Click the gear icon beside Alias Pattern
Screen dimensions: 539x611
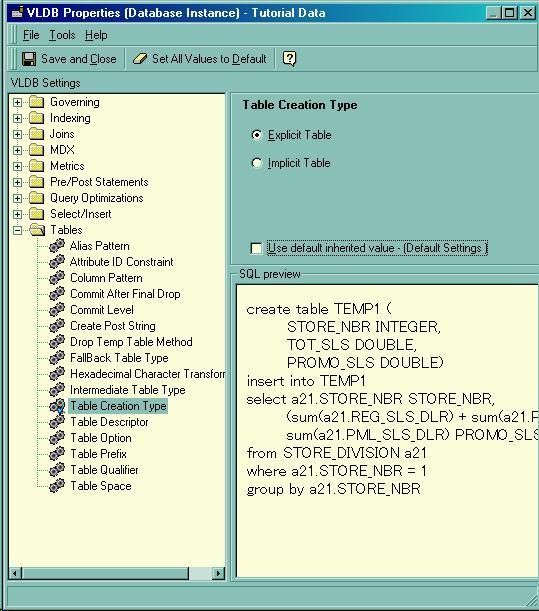point(57,246)
